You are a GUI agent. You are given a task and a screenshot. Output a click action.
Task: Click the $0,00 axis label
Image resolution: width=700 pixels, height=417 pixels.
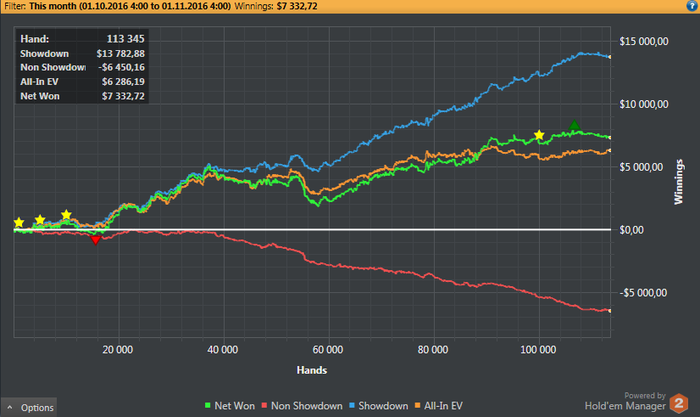click(x=631, y=230)
